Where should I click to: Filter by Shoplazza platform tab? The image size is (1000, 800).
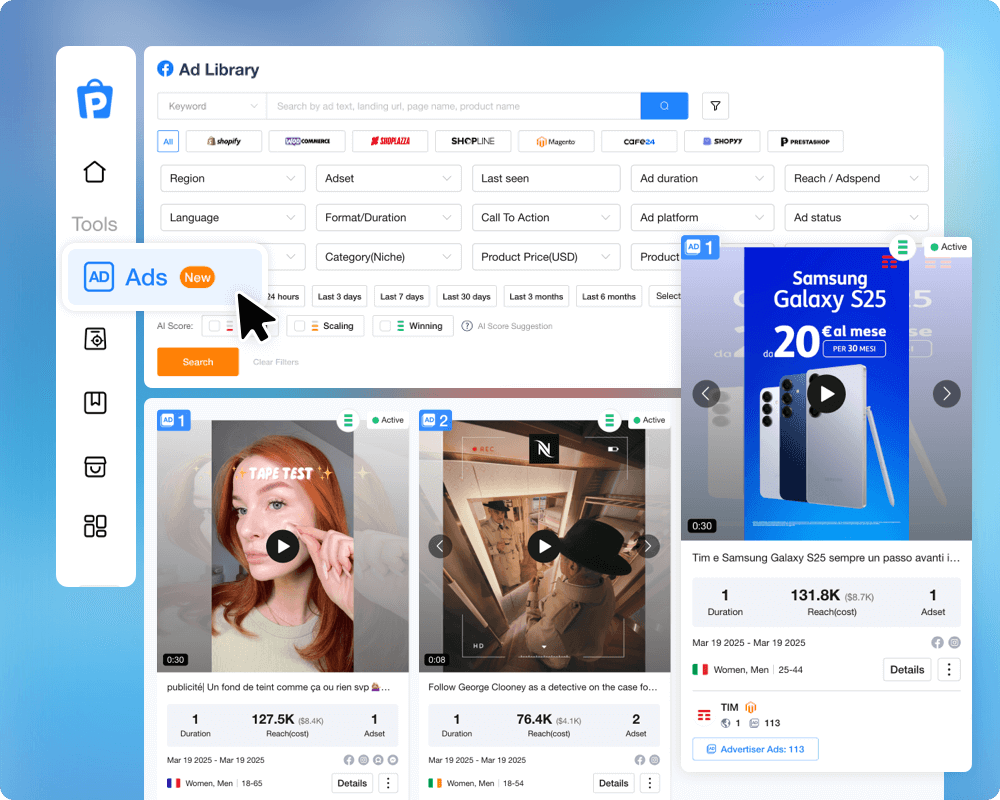pyautogui.click(x=390, y=141)
